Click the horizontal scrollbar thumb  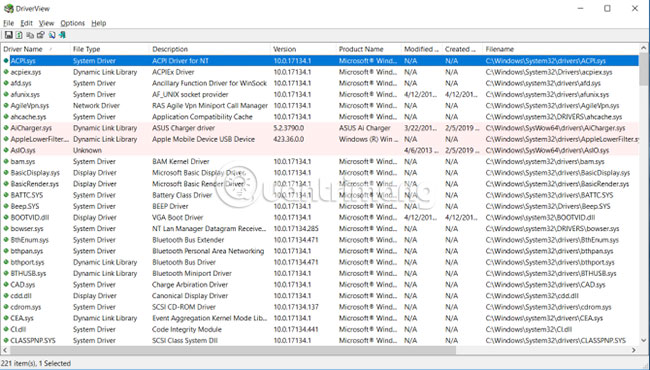pyautogui.click(x=232, y=350)
